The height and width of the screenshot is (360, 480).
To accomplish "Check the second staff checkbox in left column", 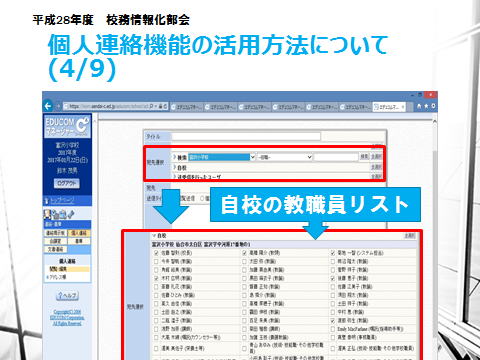I will pos(156,261).
